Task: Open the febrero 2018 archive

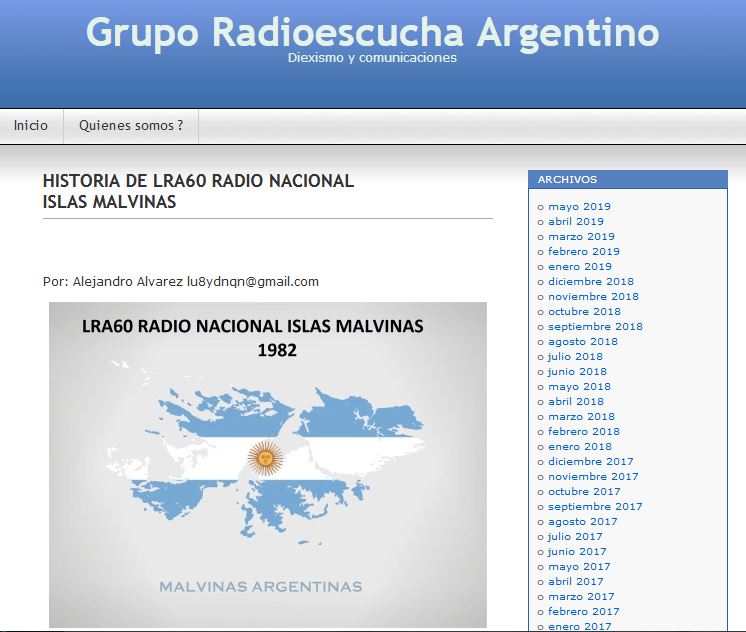Action: pyautogui.click(x=584, y=432)
